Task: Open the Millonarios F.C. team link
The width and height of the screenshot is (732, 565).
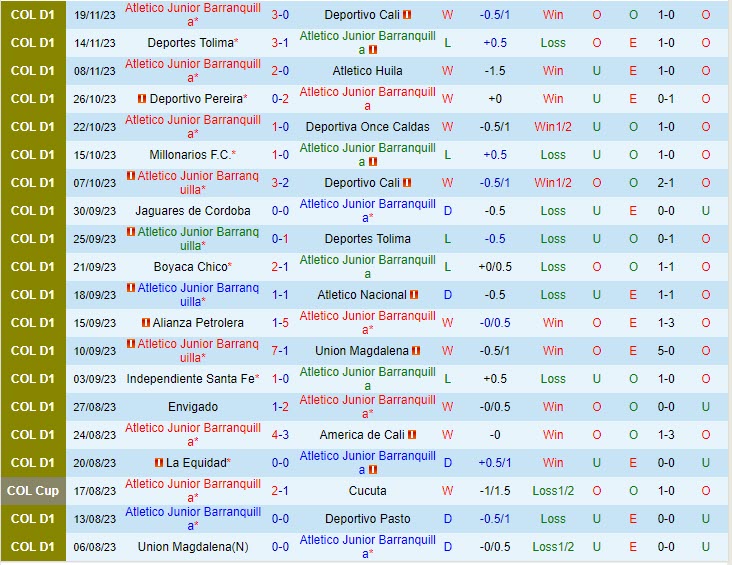Action: pos(190,155)
